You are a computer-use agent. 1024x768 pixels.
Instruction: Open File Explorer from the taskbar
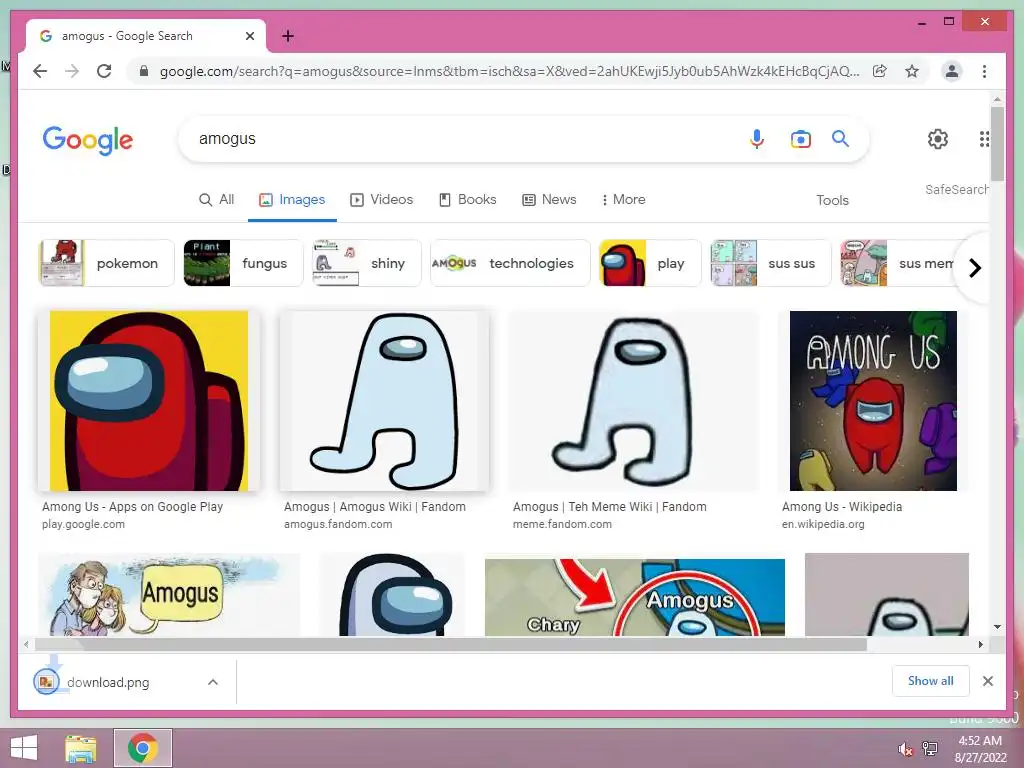(x=81, y=748)
